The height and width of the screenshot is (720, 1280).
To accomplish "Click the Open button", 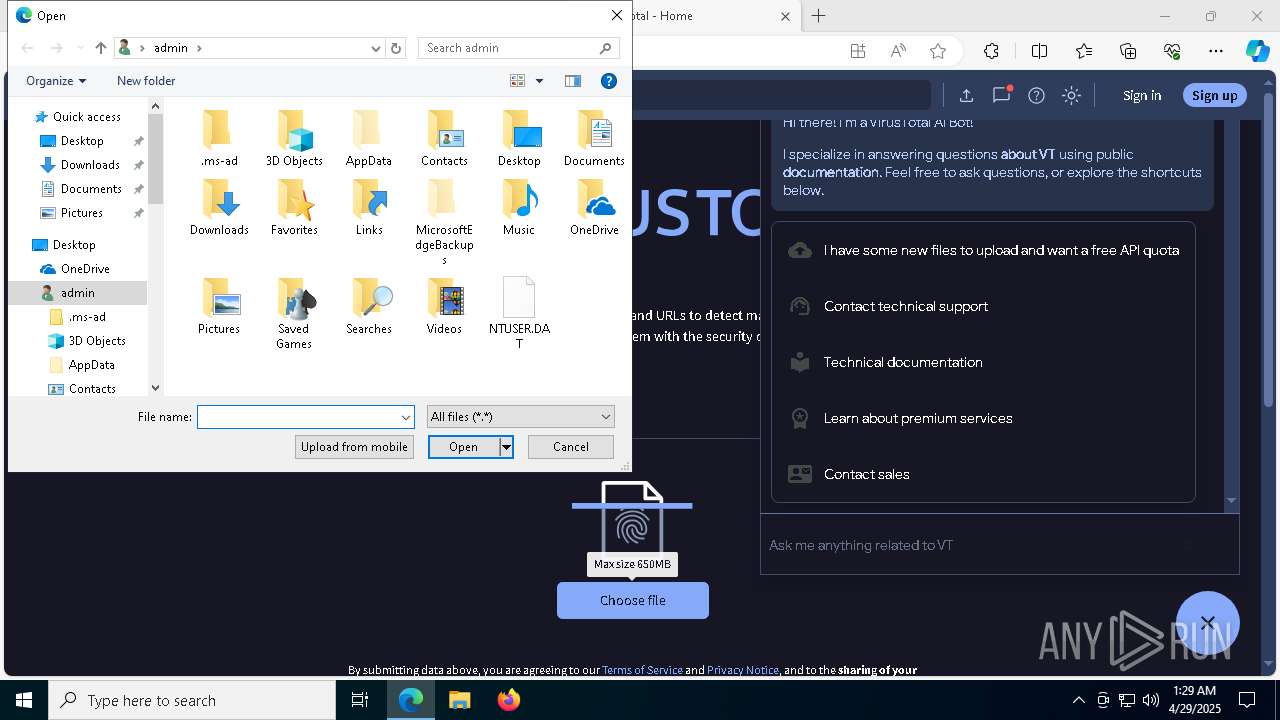I will 464,447.
